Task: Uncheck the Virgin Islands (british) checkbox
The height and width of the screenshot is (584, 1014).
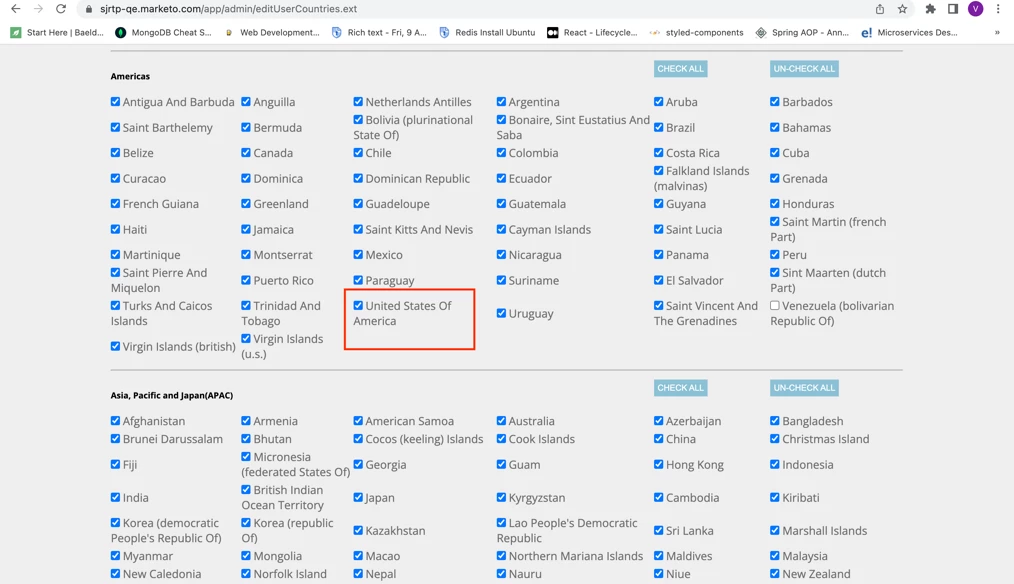Action: [115, 346]
